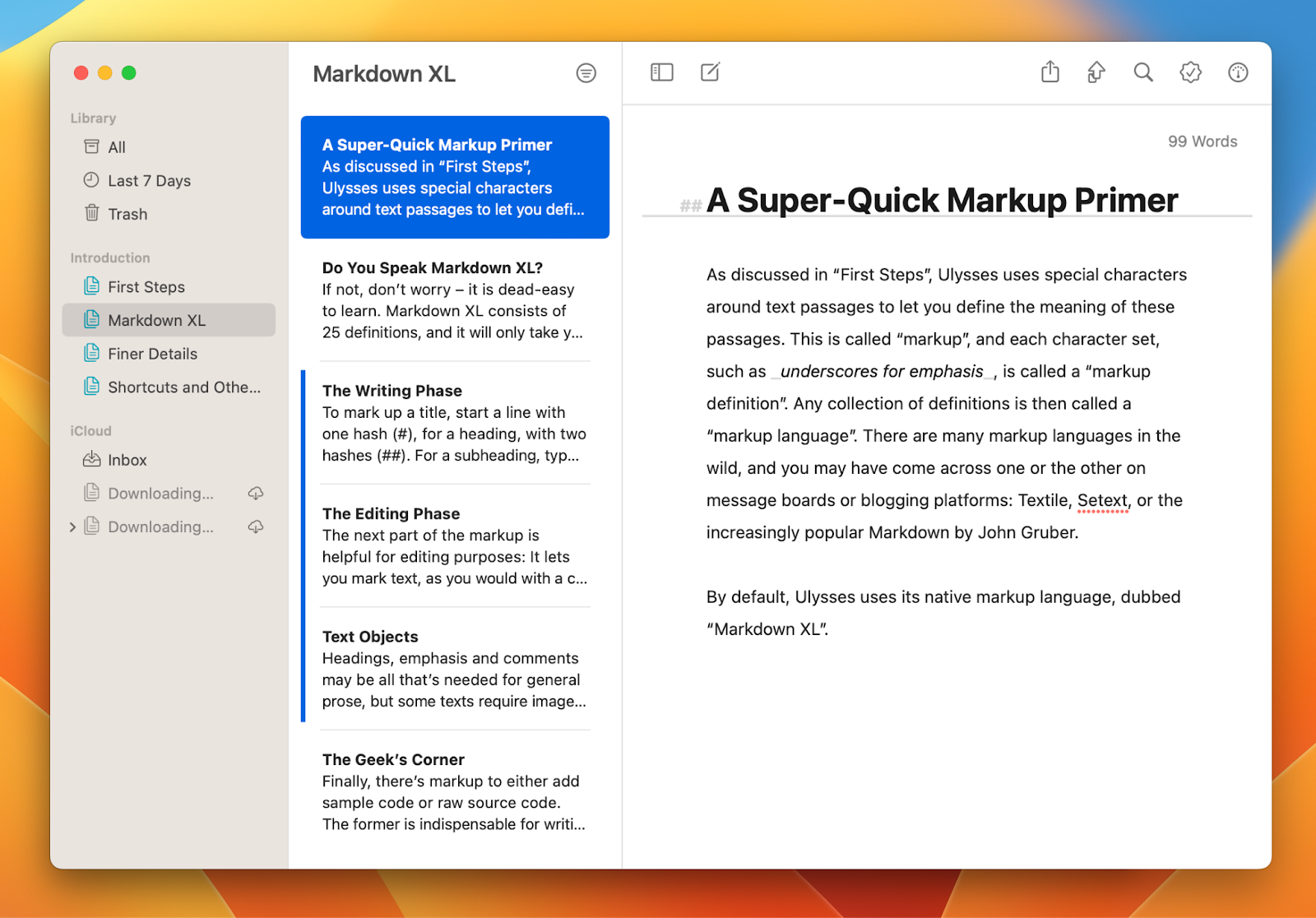1316x918 pixels.
Task: Click the editor heading A Super-Quick Markup Primer
Action: pyautogui.click(x=942, y=200)
